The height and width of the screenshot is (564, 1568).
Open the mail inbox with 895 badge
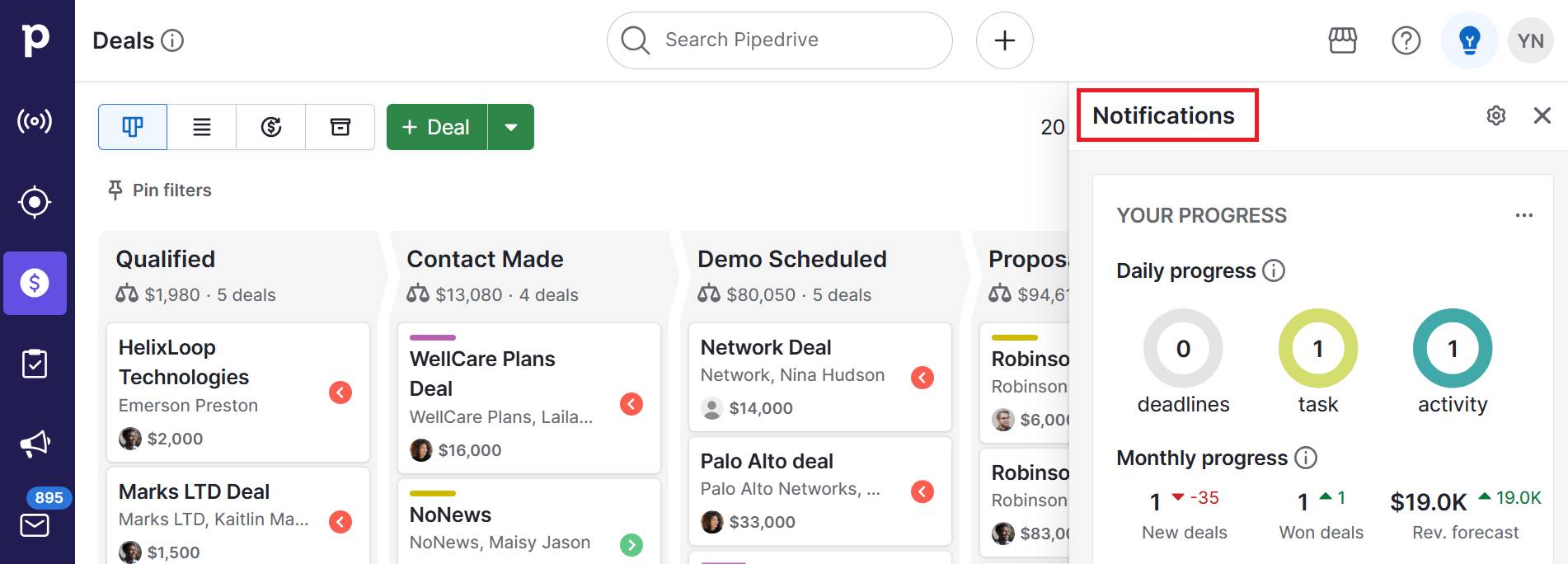click(x=35, y=524)
